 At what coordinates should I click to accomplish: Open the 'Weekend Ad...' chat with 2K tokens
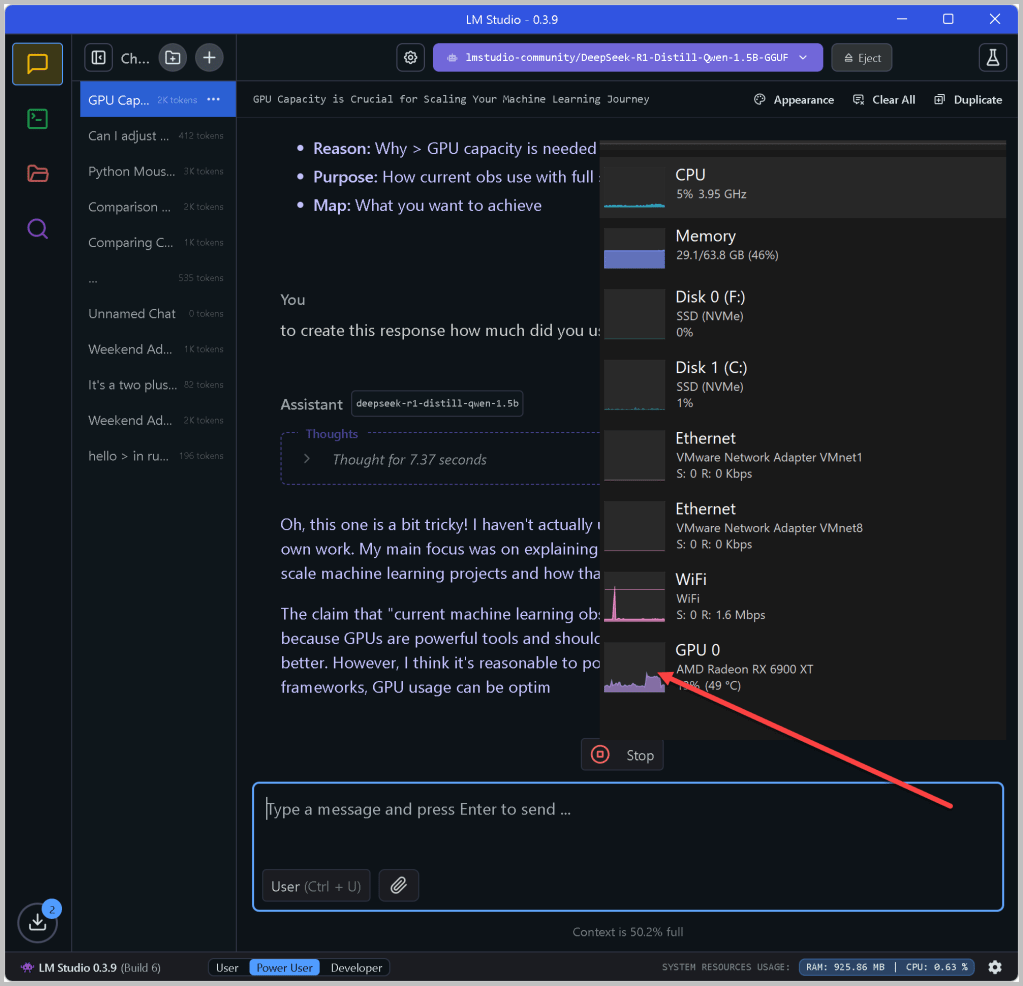click(x=157, y=420)
